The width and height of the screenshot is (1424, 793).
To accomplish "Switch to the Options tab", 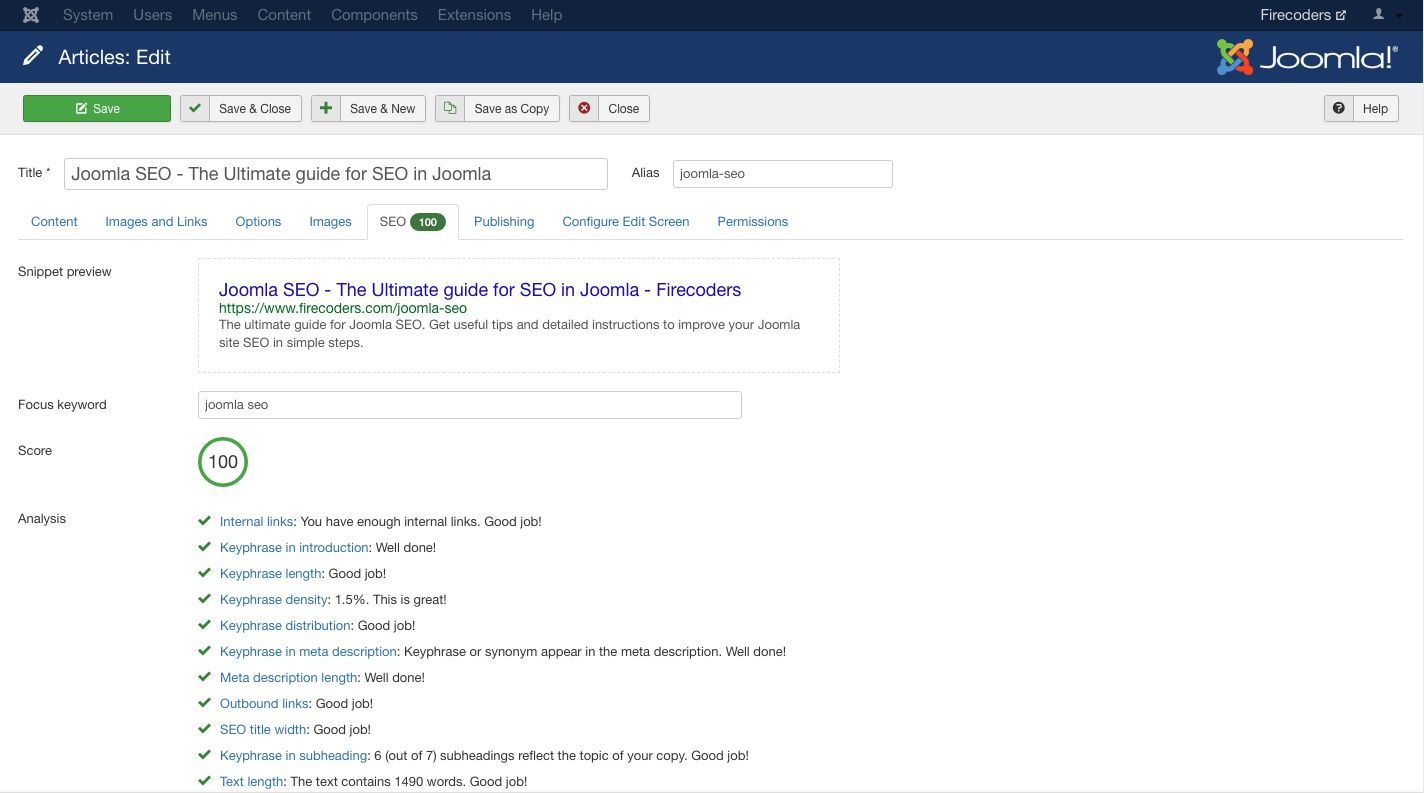I will point(258,221).
